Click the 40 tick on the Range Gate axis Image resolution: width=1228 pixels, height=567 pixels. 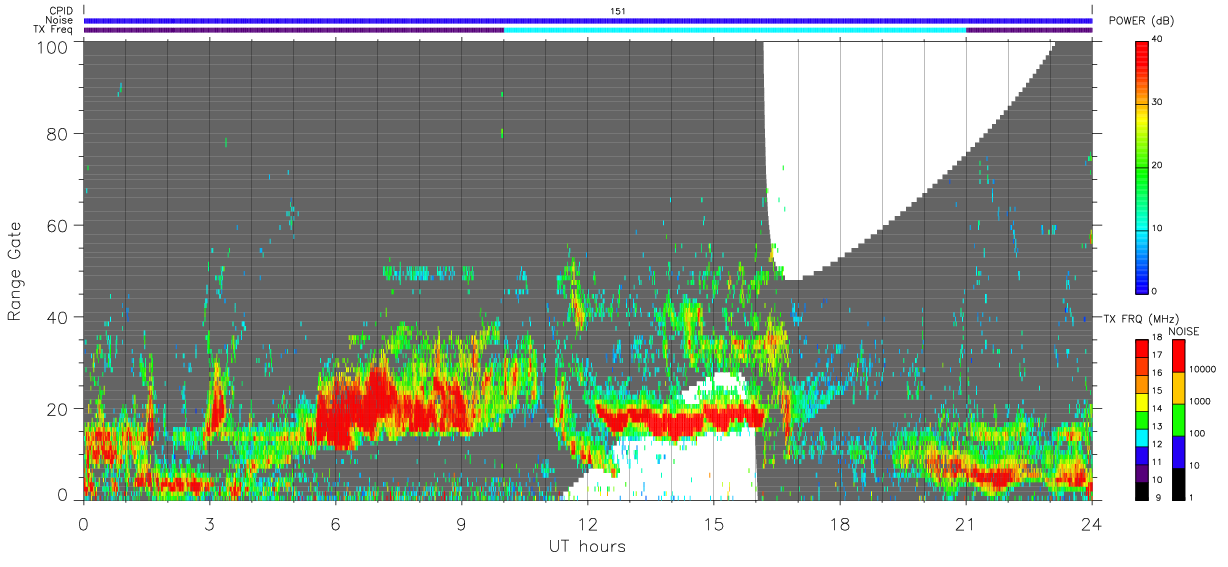pyautogui.click(x=59, y=317)
